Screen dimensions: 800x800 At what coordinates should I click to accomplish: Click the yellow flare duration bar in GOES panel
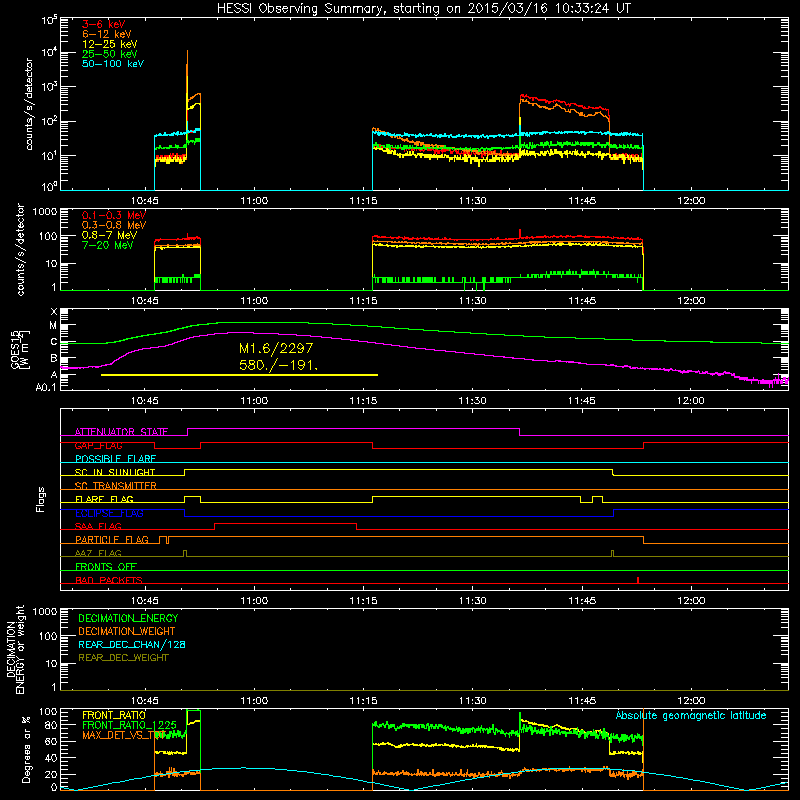[239, 375]
